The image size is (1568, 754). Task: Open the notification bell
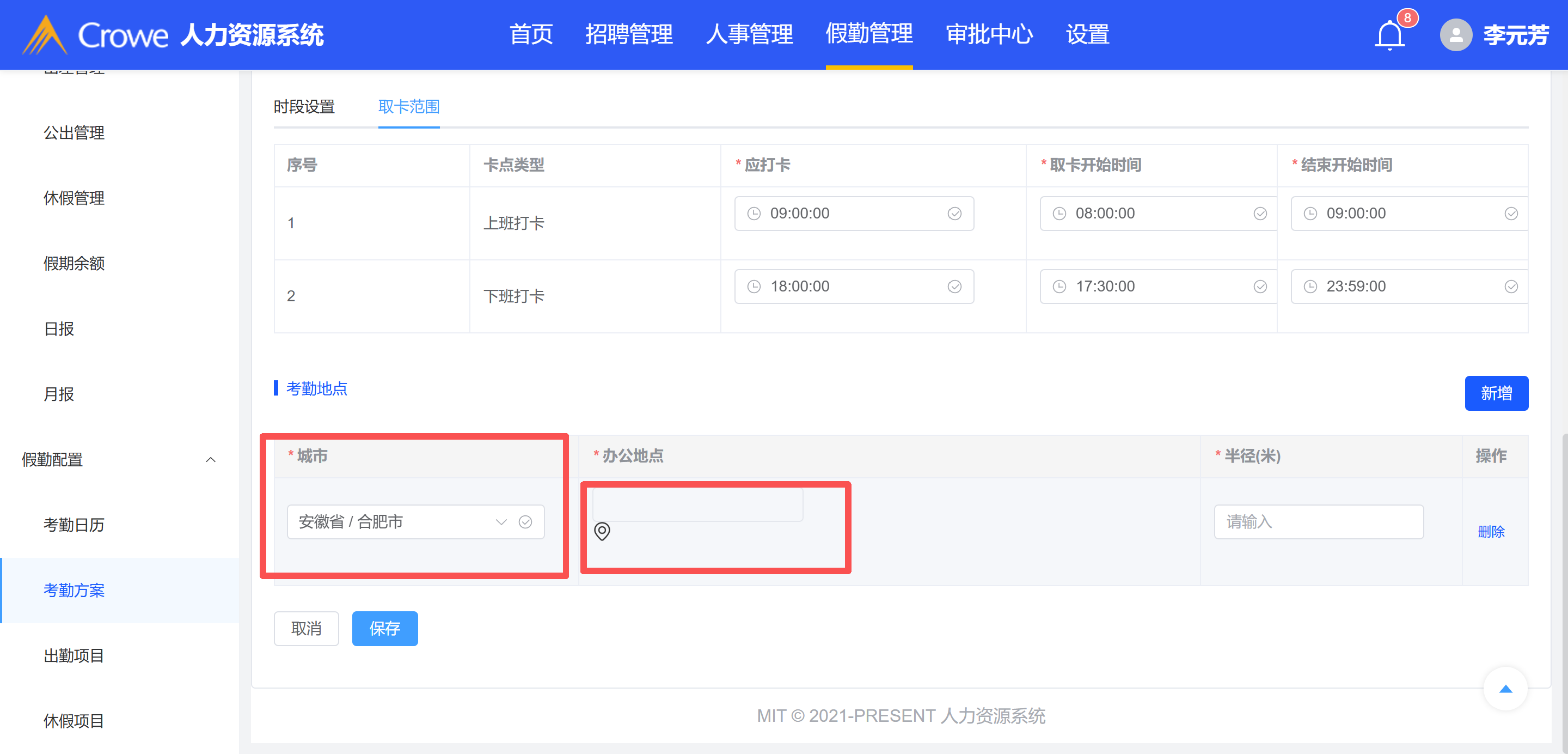pos(1389,35)
